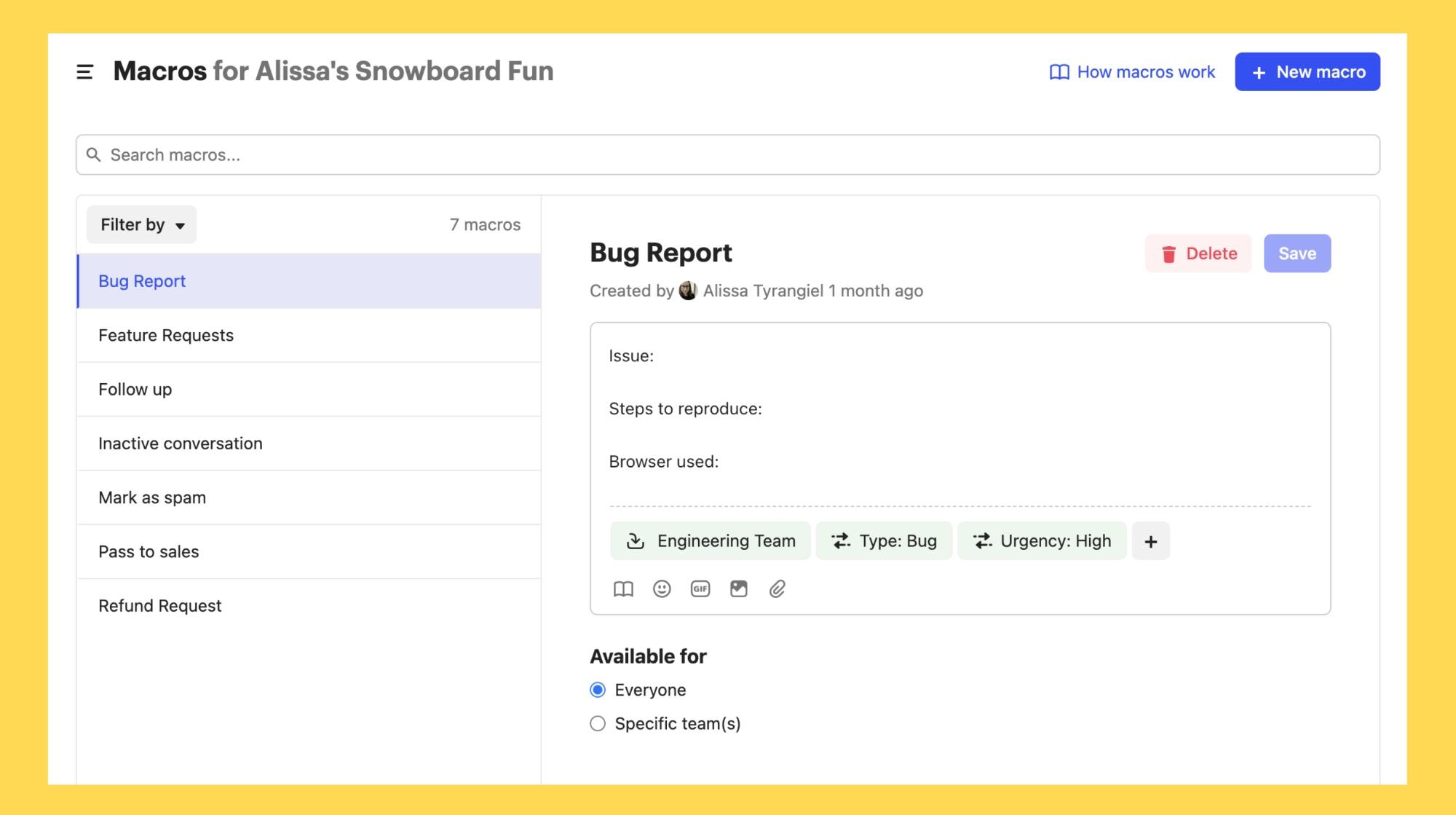1456x815 pixels.
Task: Click the 7 macros count label
Action: point(485,224)
